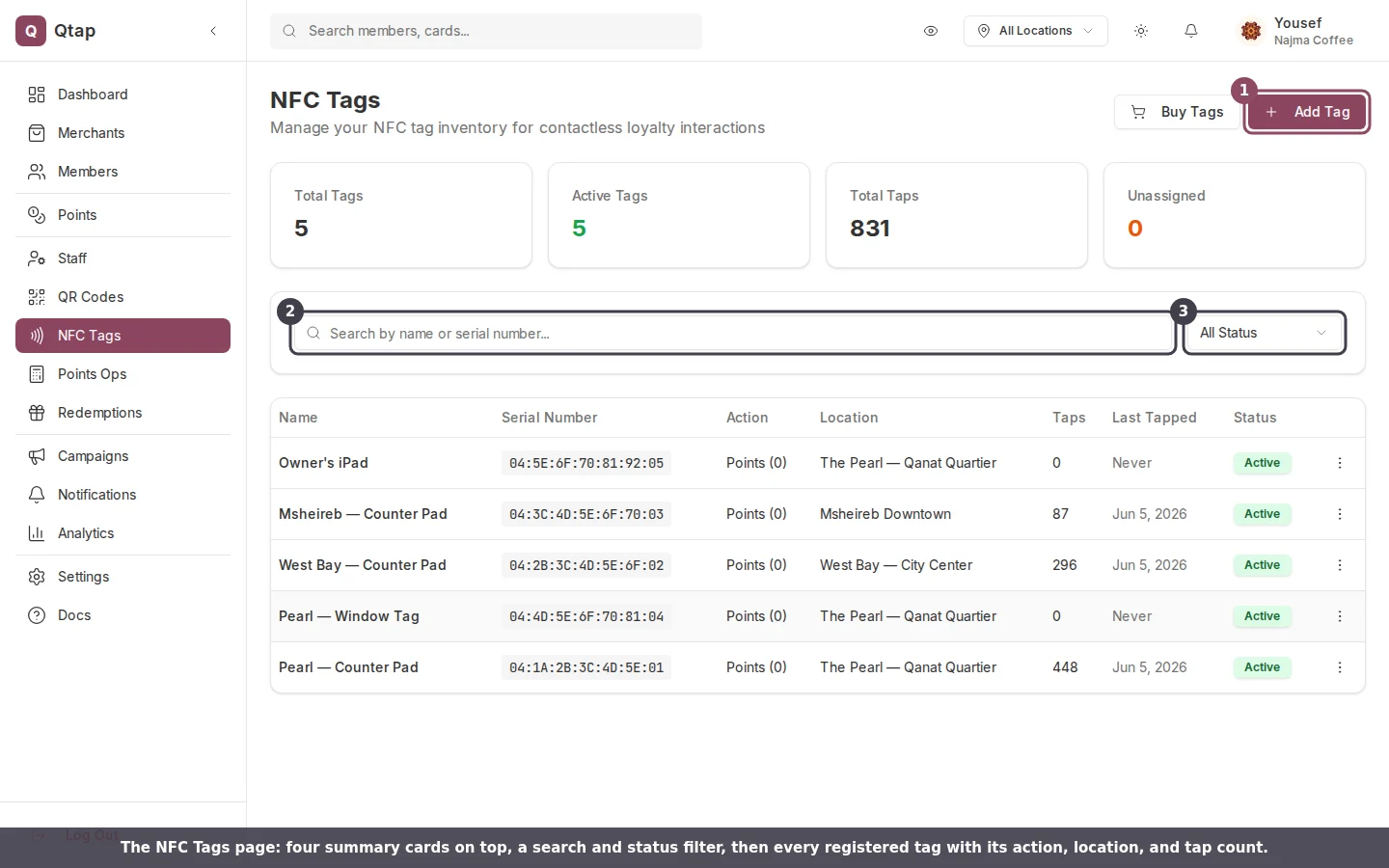Open the Yousef Najma Coffee account menu
Image resolution: width=1389 pixels, height=868 pixels.
[1297, 31]
